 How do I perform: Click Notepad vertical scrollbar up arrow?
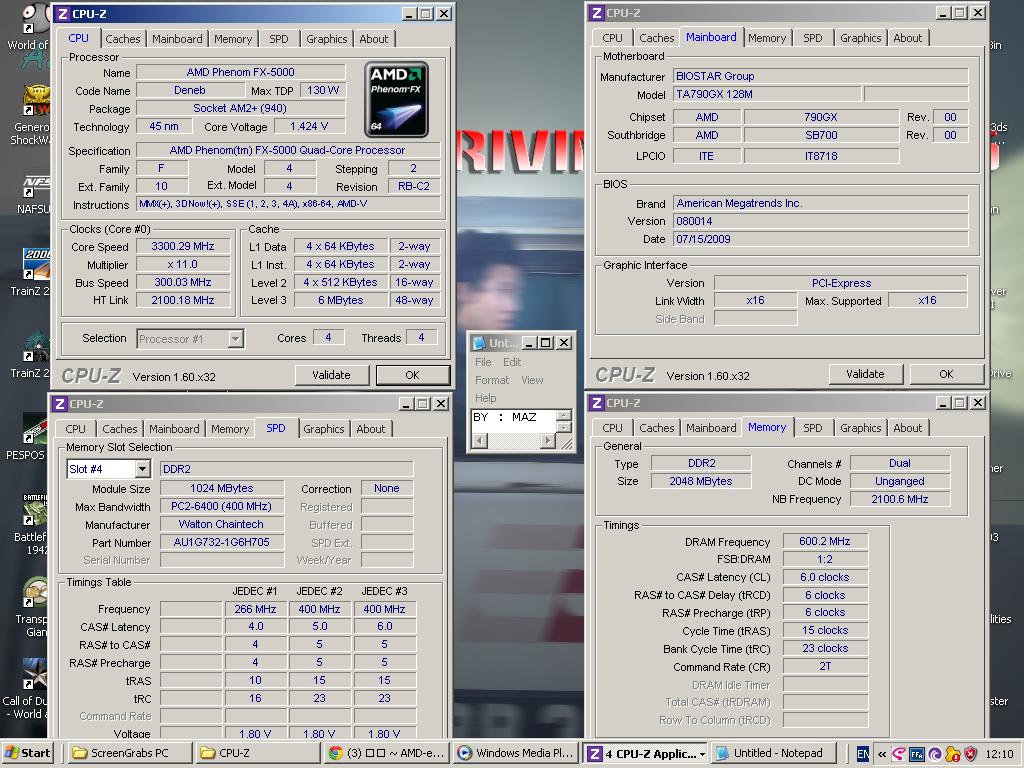coord(564,415)
